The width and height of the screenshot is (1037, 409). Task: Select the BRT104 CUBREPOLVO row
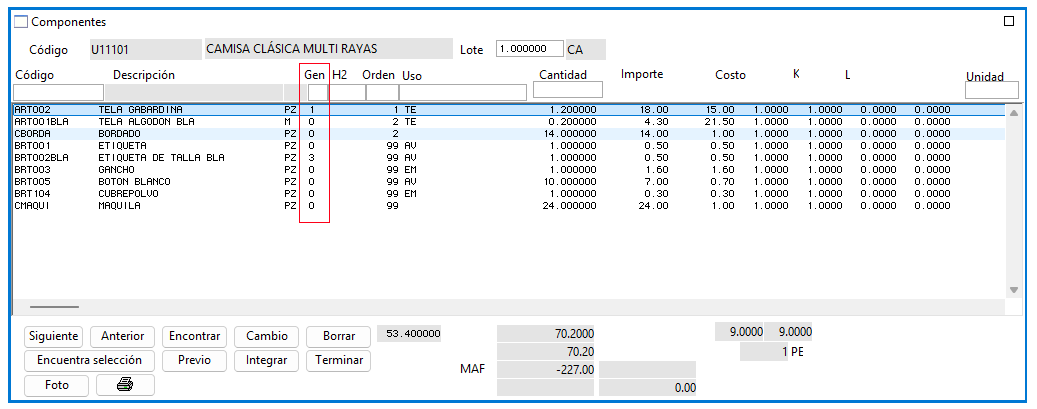[508, 194]
